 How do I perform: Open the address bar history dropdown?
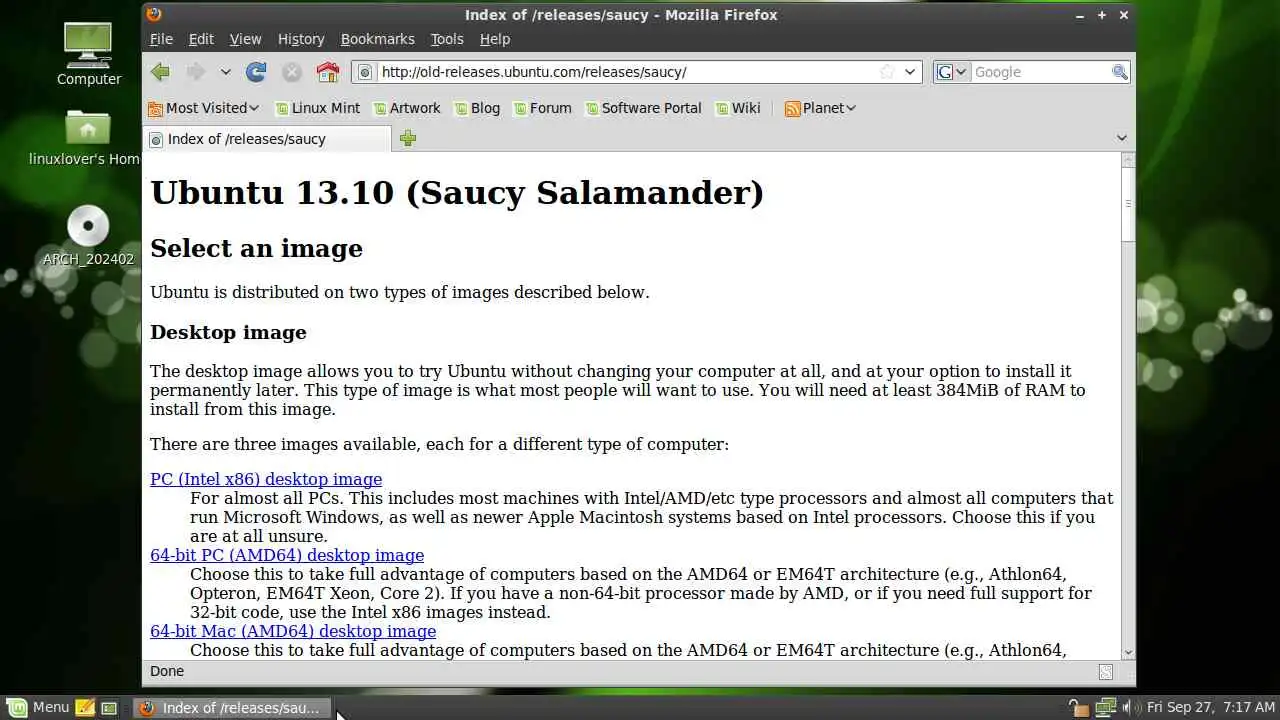[910, 72]
